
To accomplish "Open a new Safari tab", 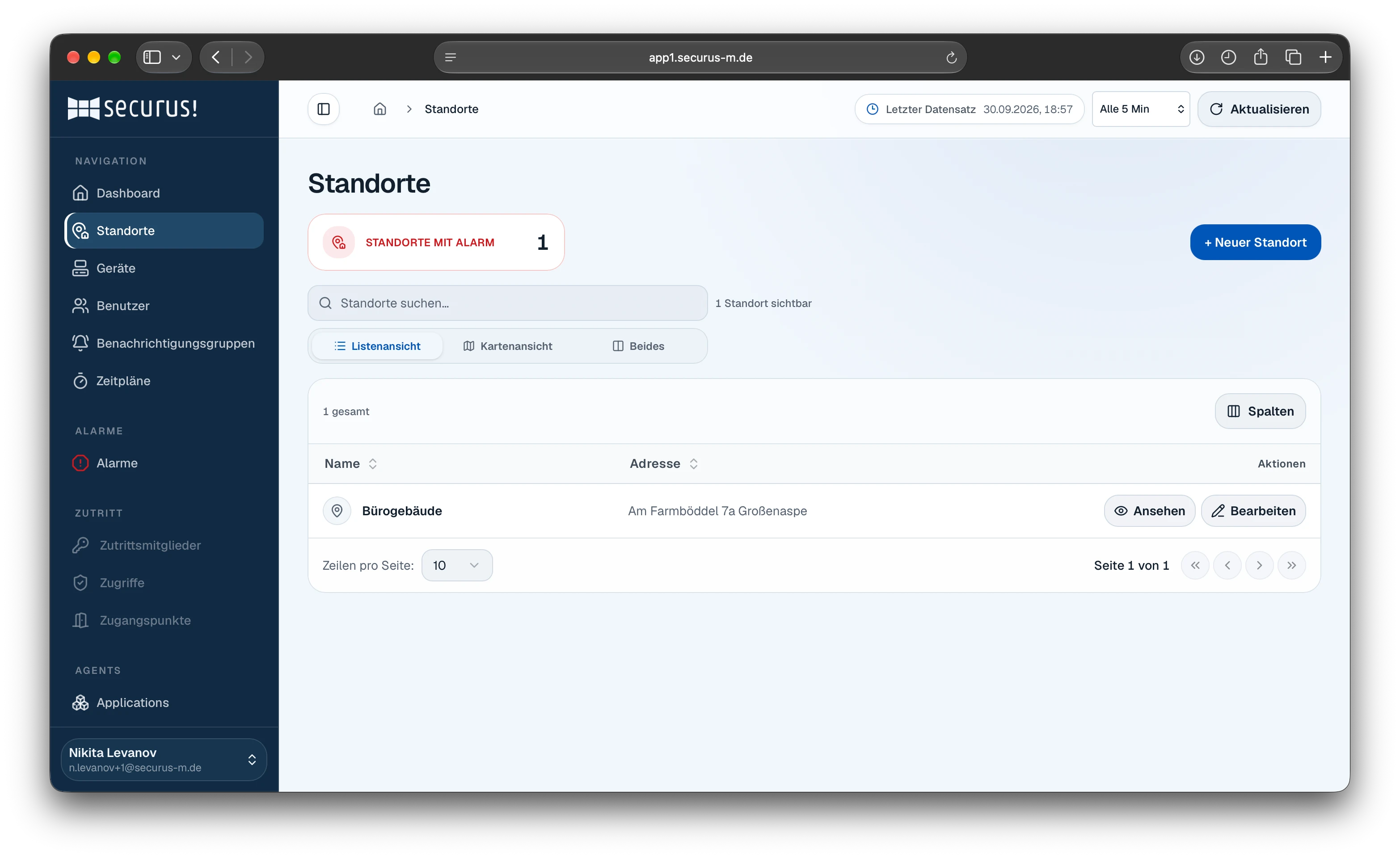I will pos(1325,57).
